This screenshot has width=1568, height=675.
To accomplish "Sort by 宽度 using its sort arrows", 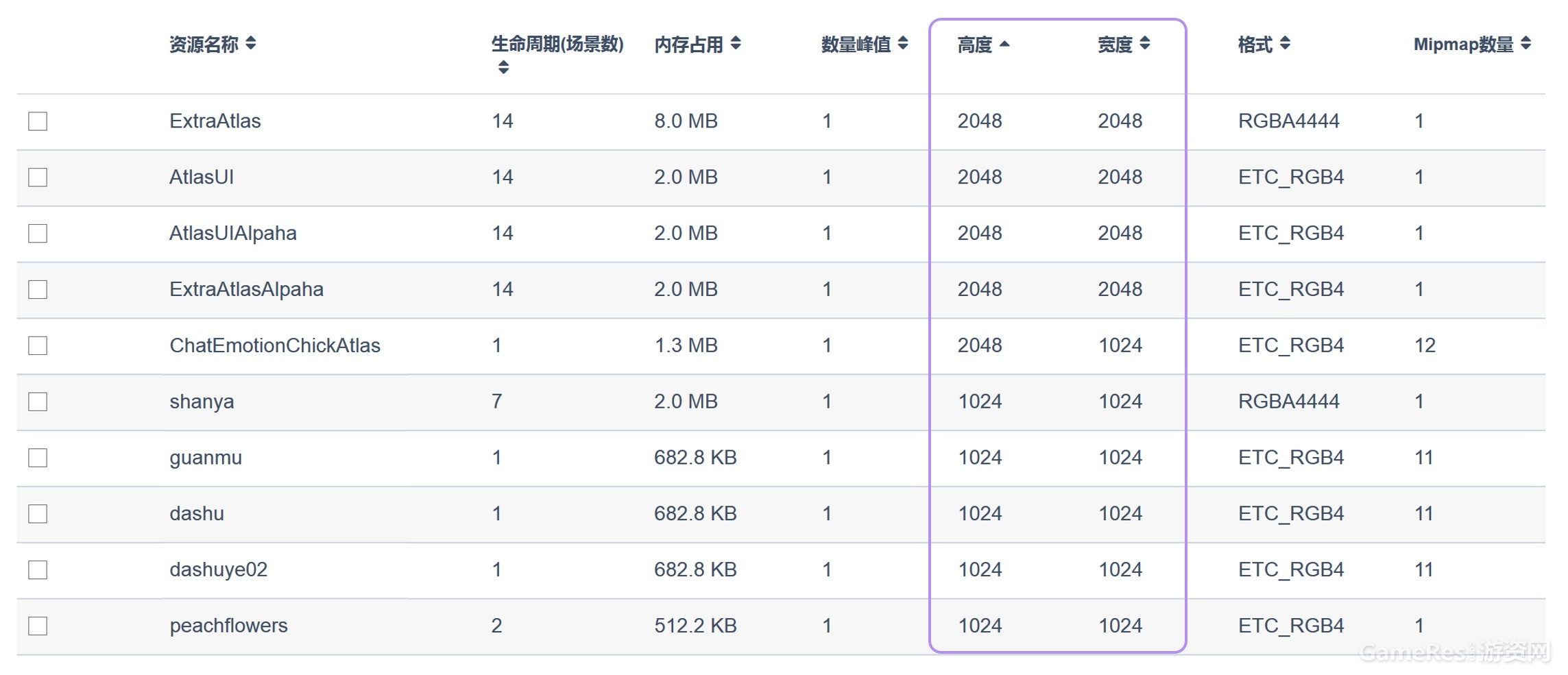I will pos(1145,44).
